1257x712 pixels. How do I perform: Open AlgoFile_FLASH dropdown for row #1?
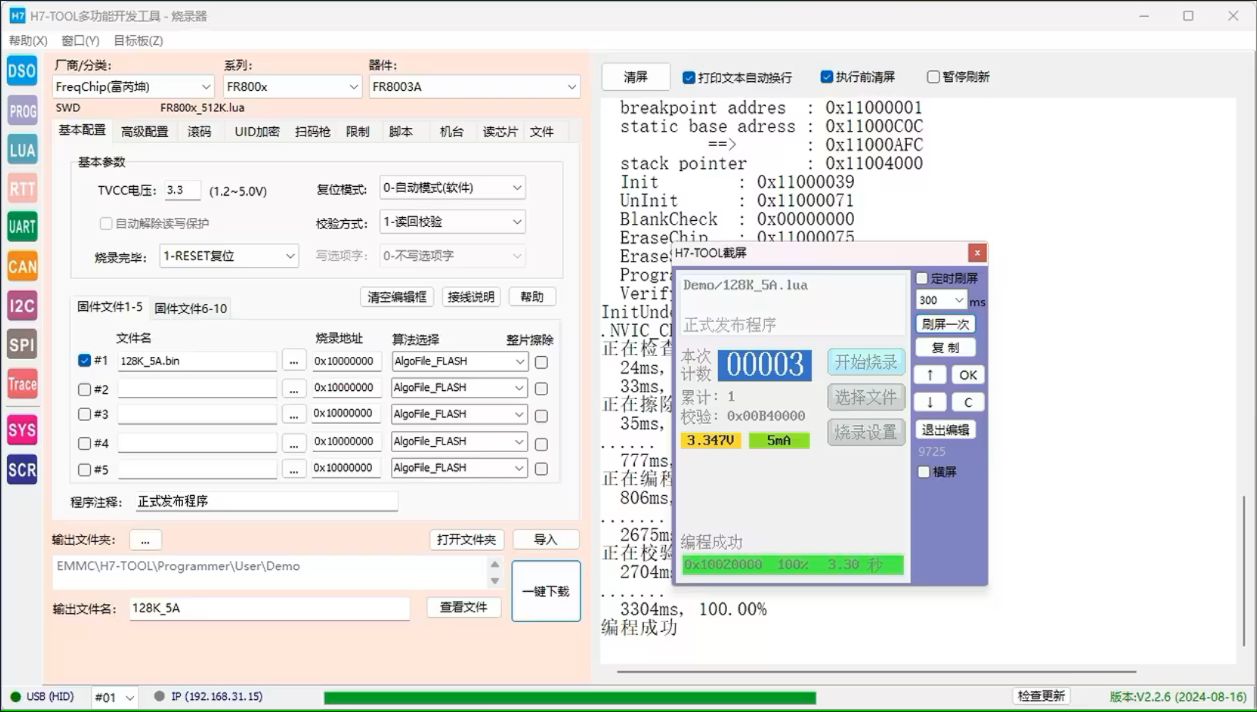tap(459, 361)
